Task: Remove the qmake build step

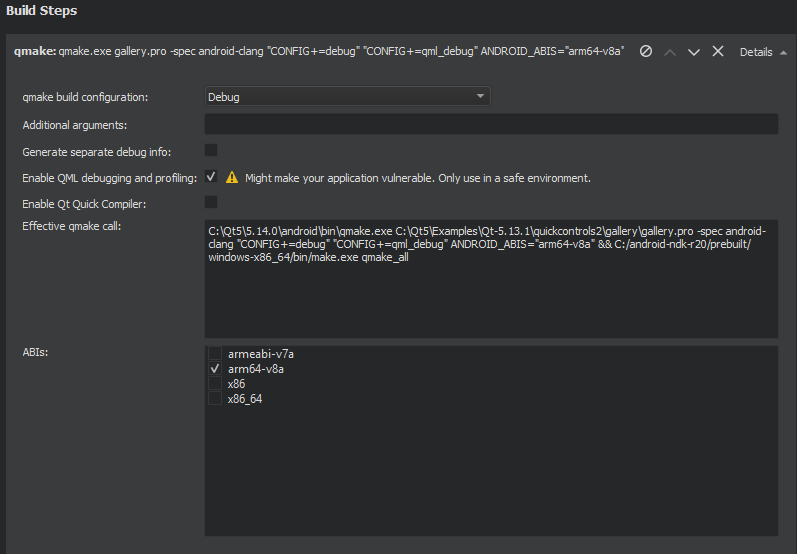Action: [x=718, y=51]
